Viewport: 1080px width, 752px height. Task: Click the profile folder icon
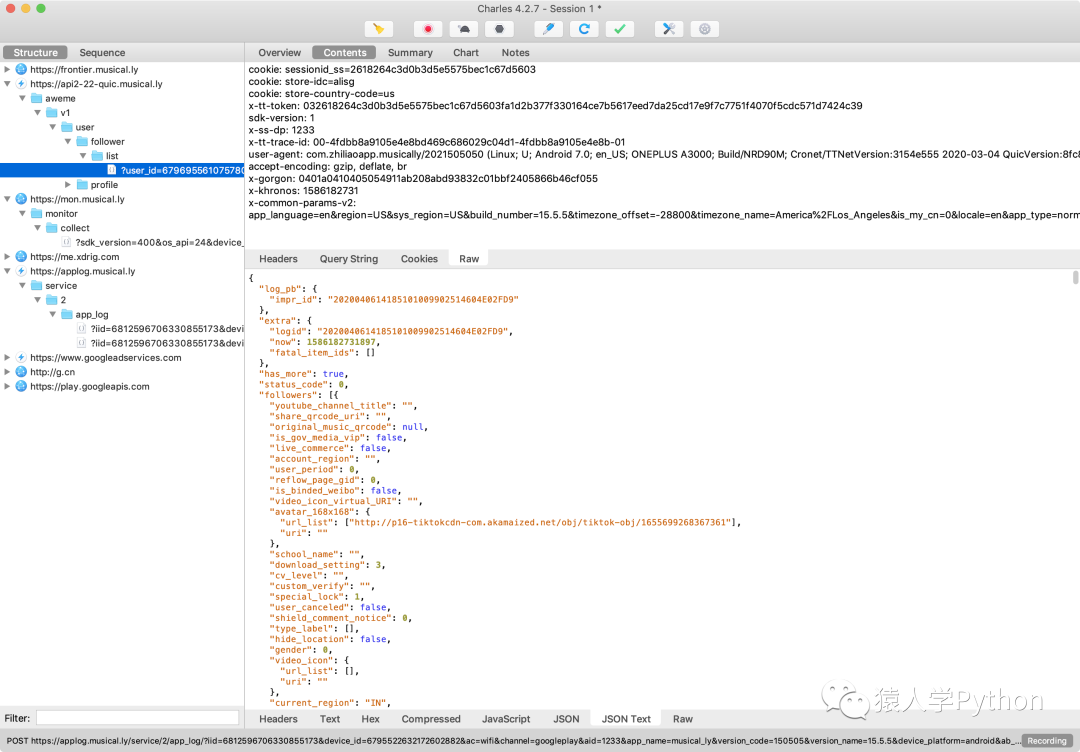click(x=82, y=185)
